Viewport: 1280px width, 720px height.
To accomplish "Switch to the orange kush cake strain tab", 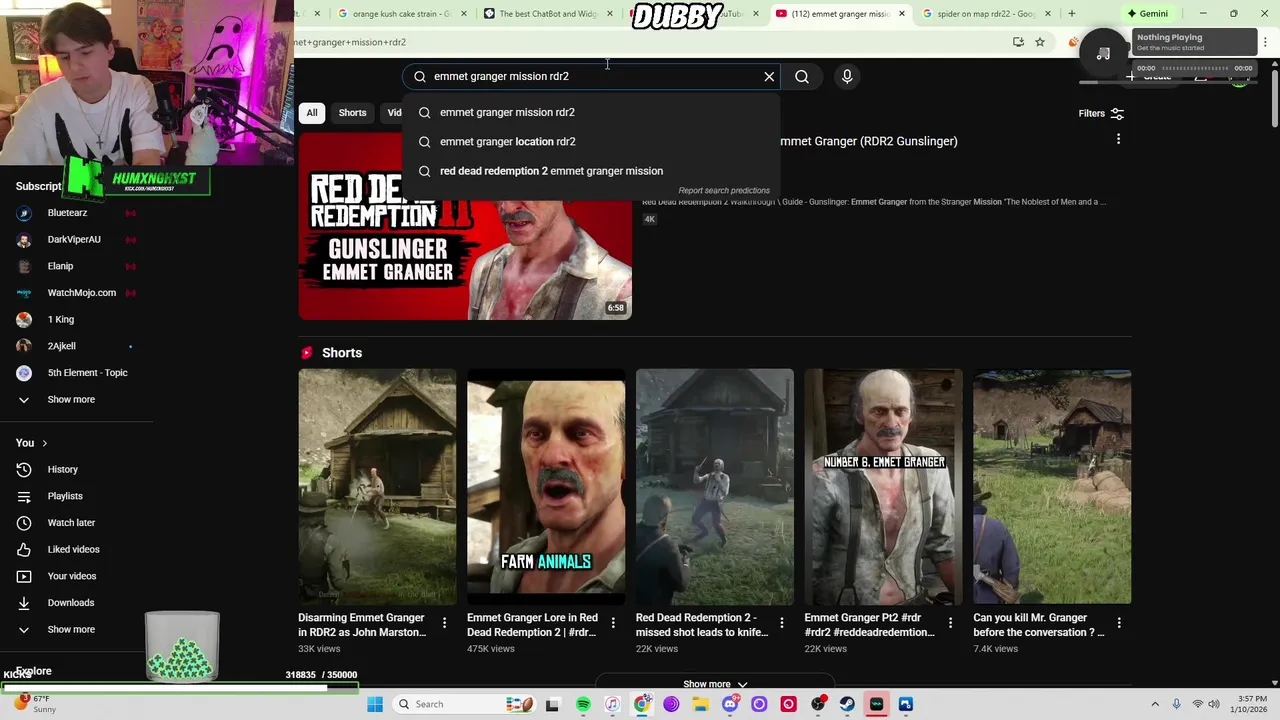I will tap(395, 13).
